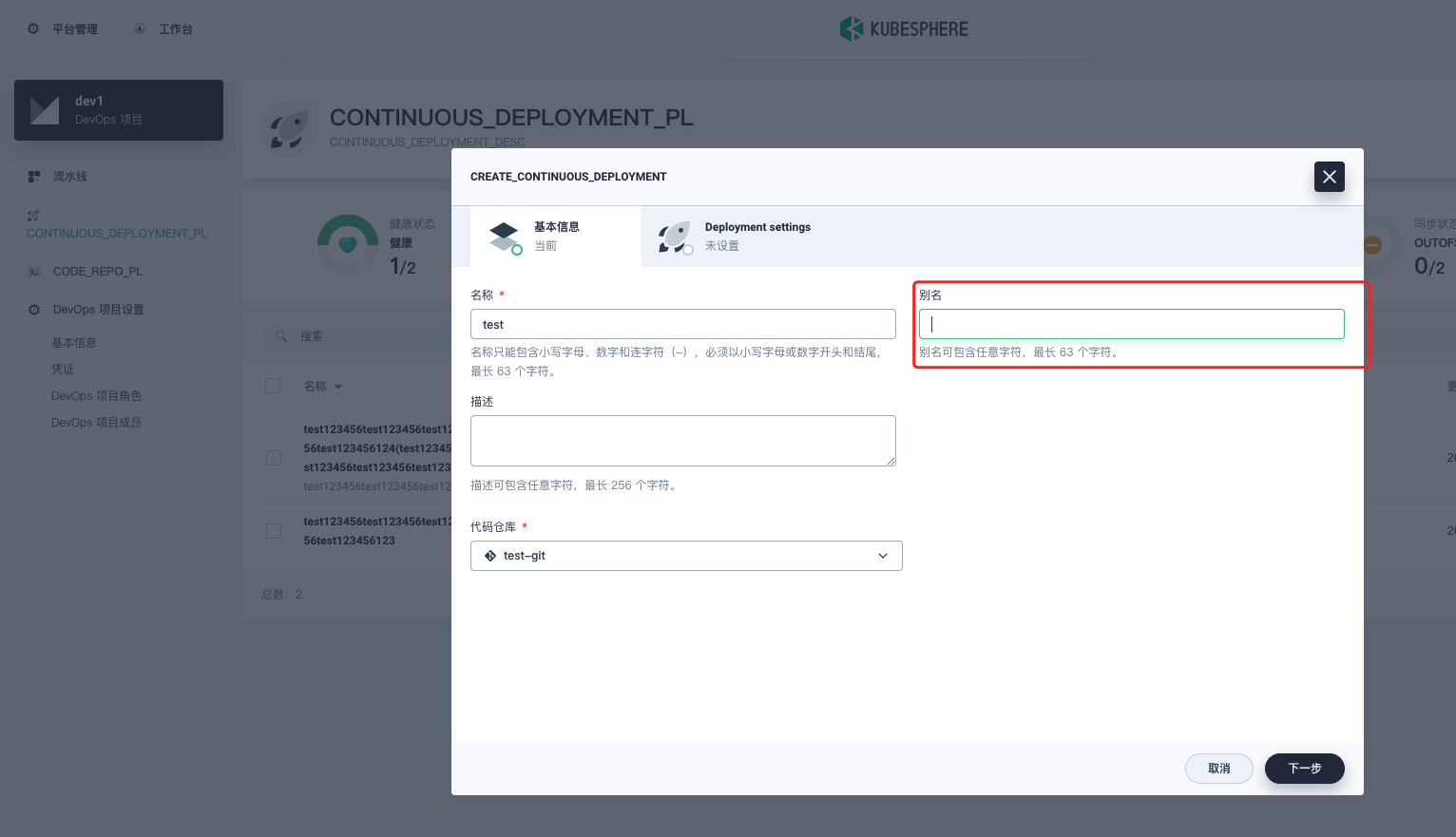Viewport: 1456px width, 837px height.
Task: Open 流水线 pipelines in sidebar
Action: tap(70, 177)
